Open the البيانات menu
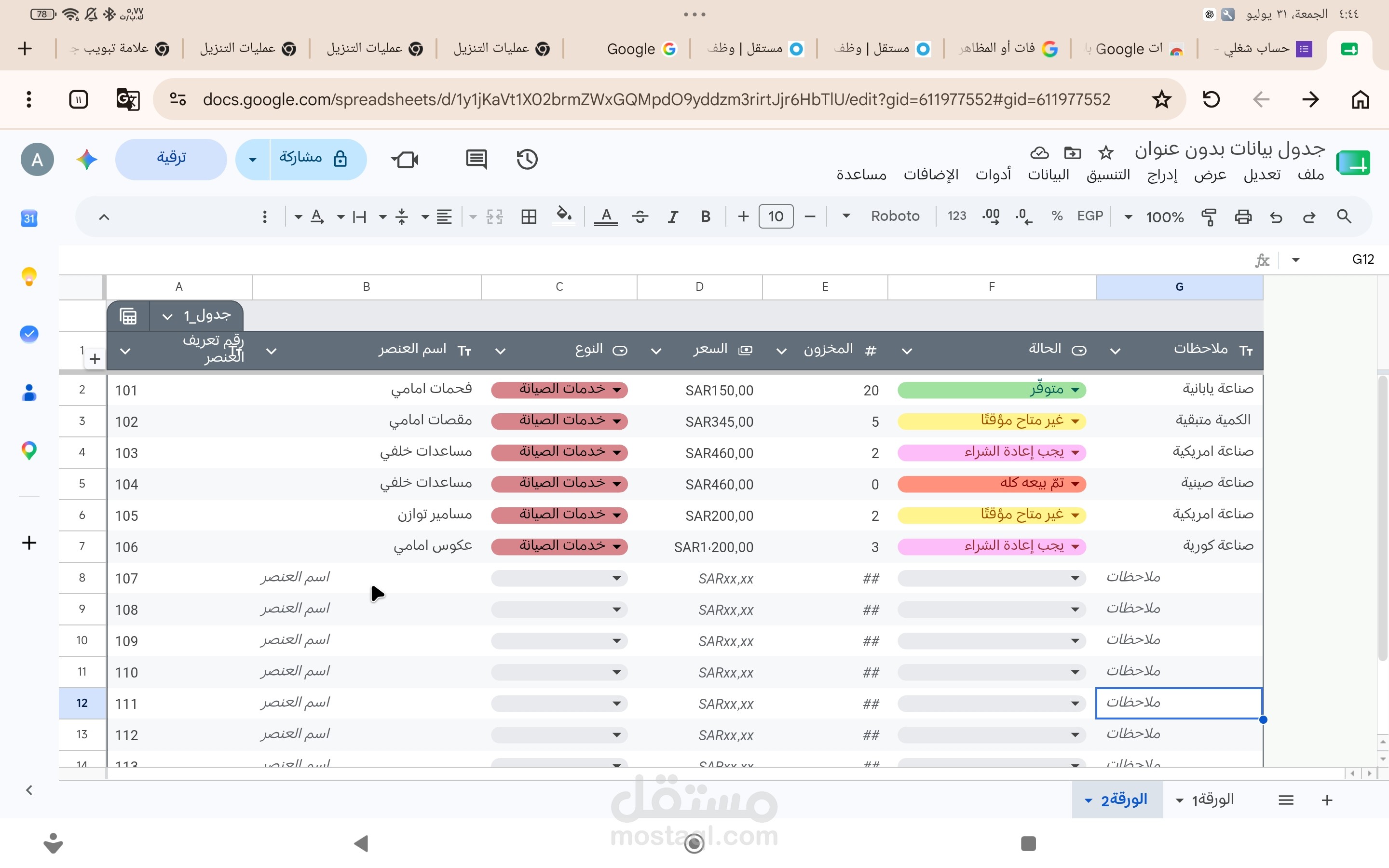The width and height of the screenshot is (1389, 868). coord(1048,174)
